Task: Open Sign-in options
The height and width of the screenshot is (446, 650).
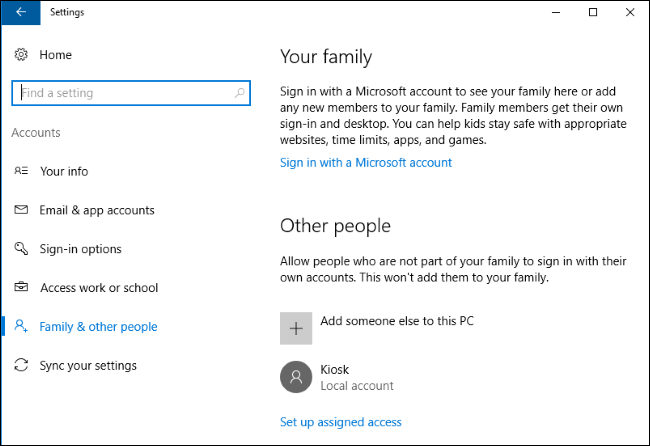Action: (80, 249)
